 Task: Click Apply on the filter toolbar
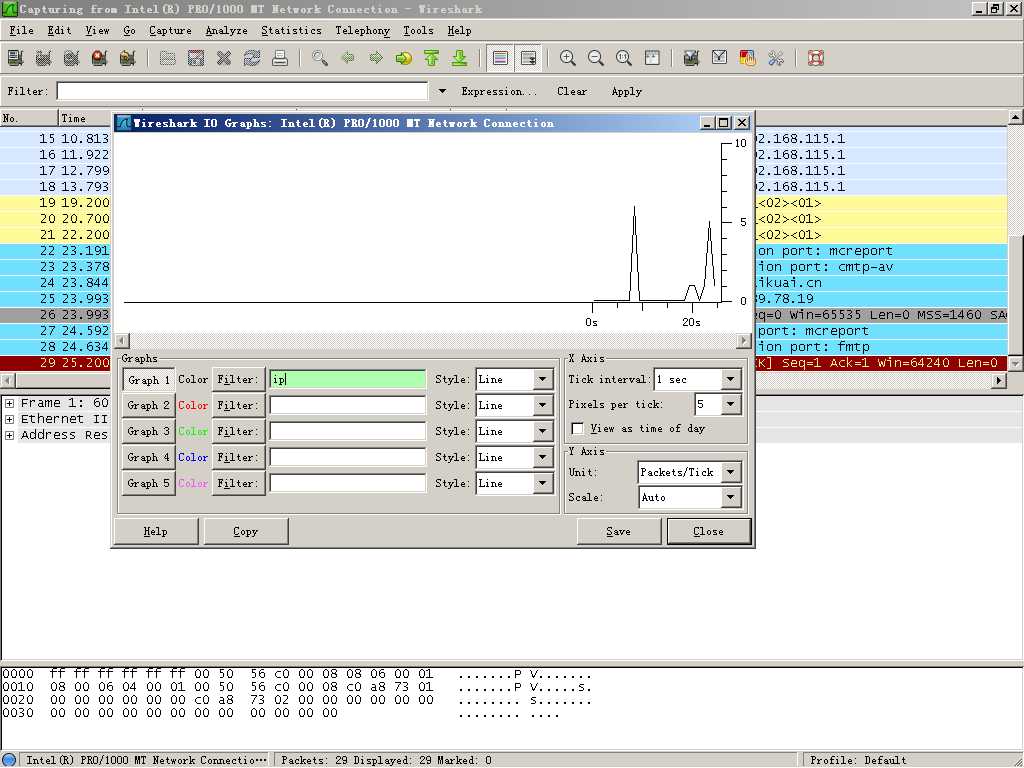coord(626,91)
